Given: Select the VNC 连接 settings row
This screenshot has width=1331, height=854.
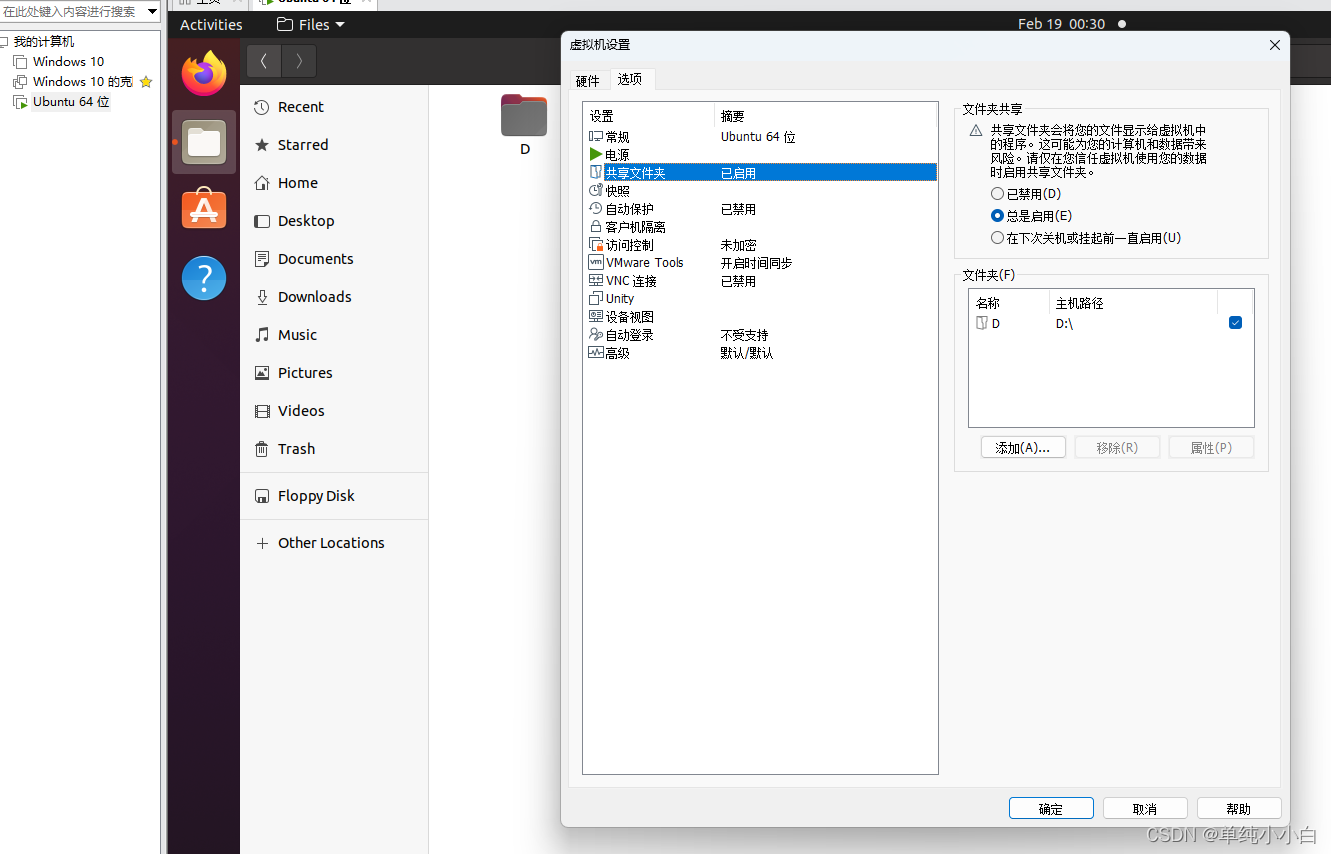Looking at the screenshot, I should pos(760,281).
